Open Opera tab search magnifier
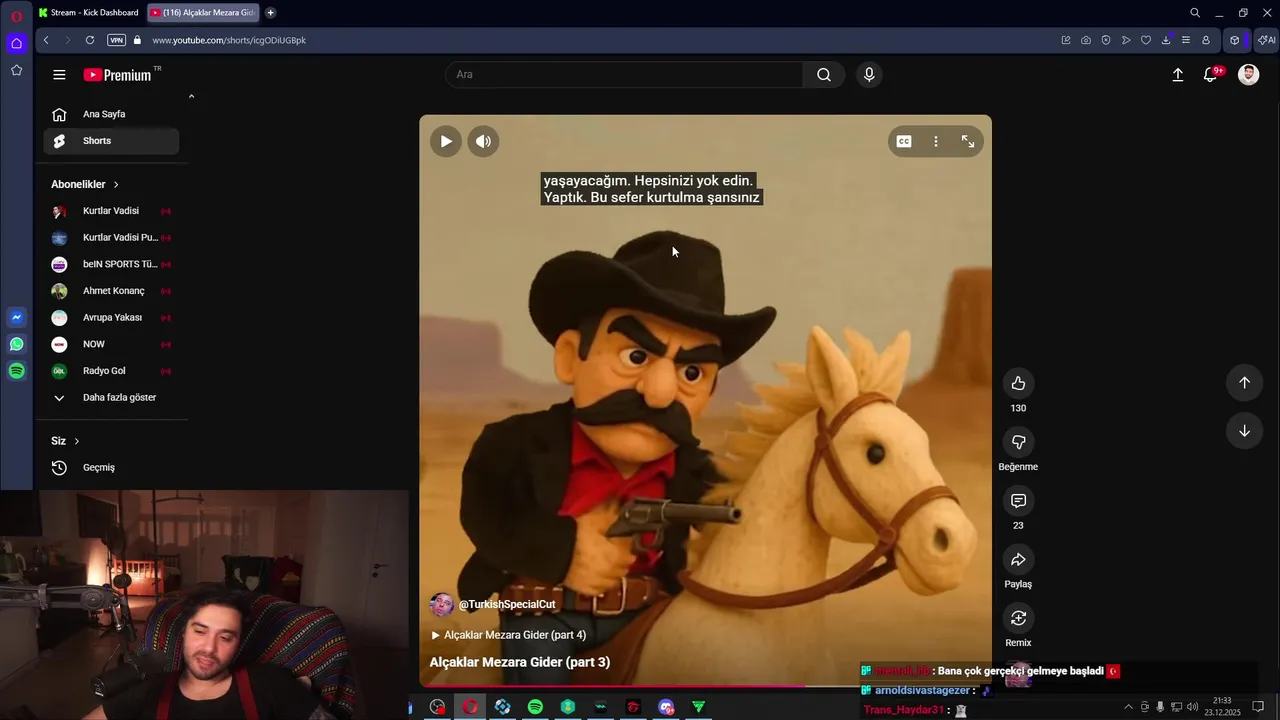The height and width of the screenshot is (720, 1280). pos(1195,13)
